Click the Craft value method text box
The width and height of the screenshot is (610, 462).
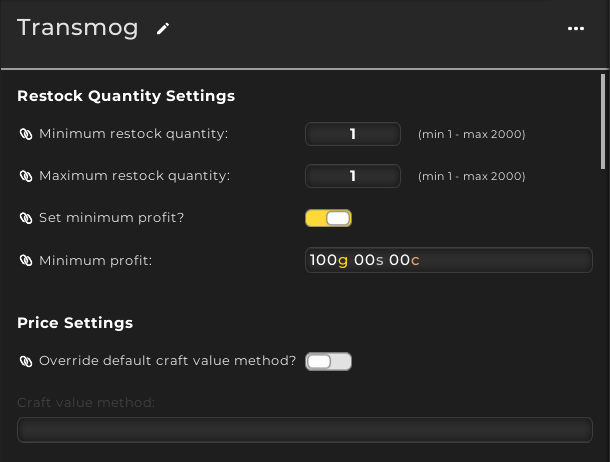pos(304,430)
